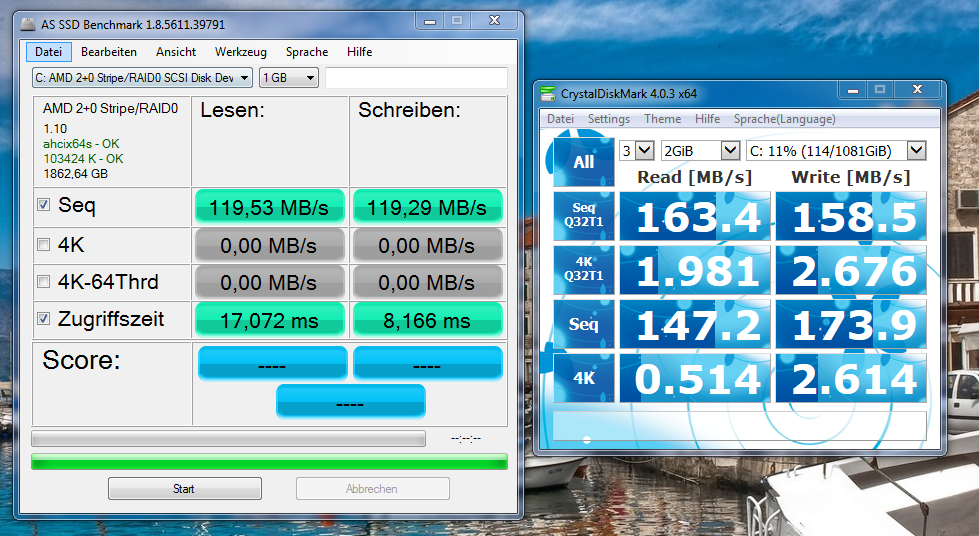This screenshot has height=536, width=979.
Task: Click the Lesen score bar
Action: click(273, 363)
